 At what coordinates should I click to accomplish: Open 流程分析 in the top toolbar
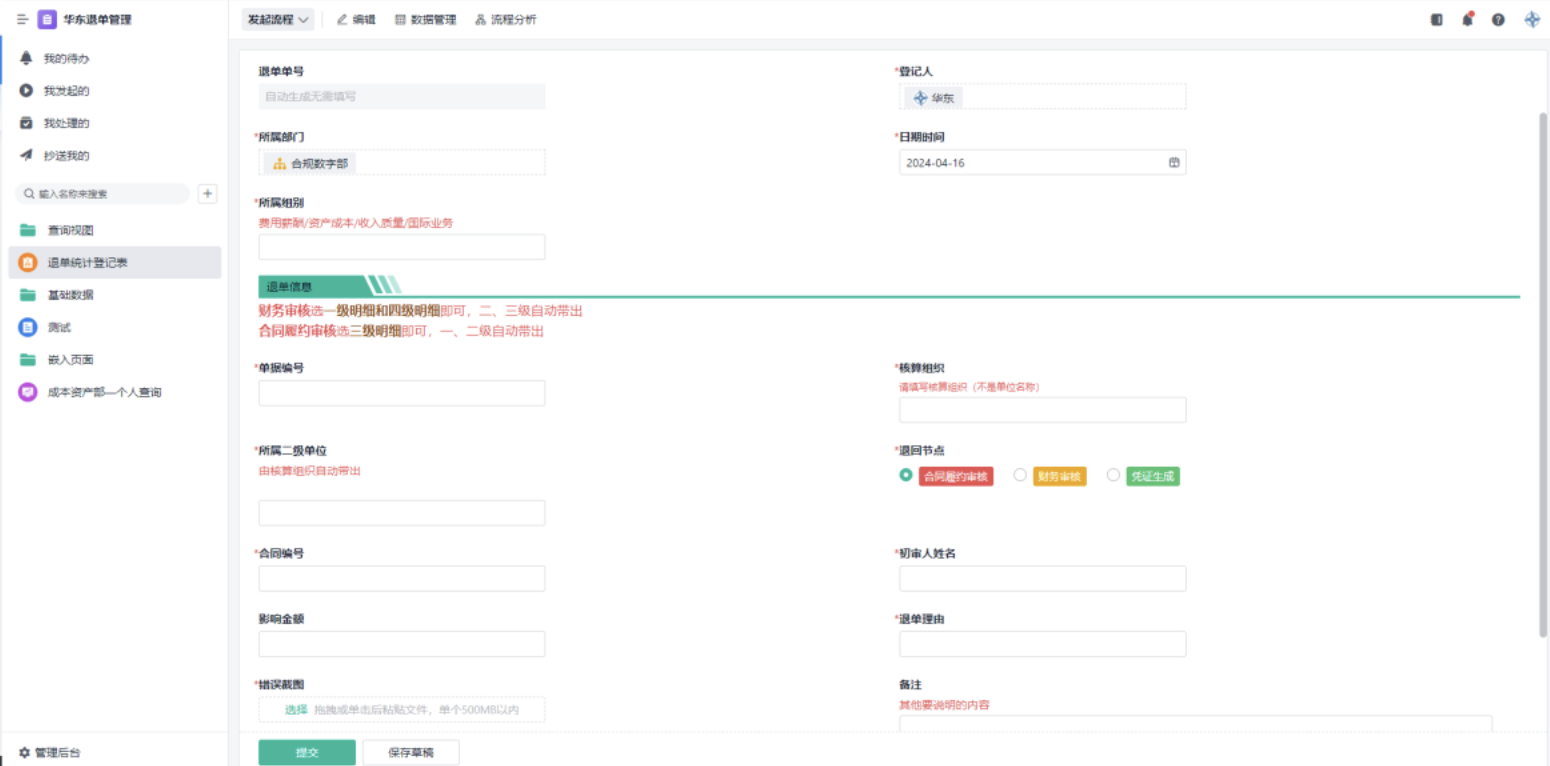(x=506, y=19)
